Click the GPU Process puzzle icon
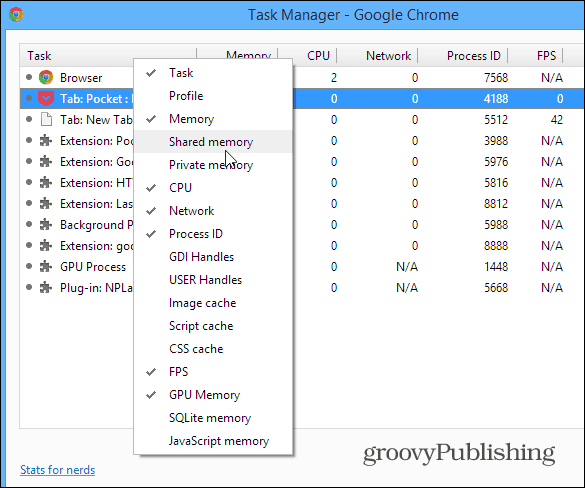 (46, 266)
